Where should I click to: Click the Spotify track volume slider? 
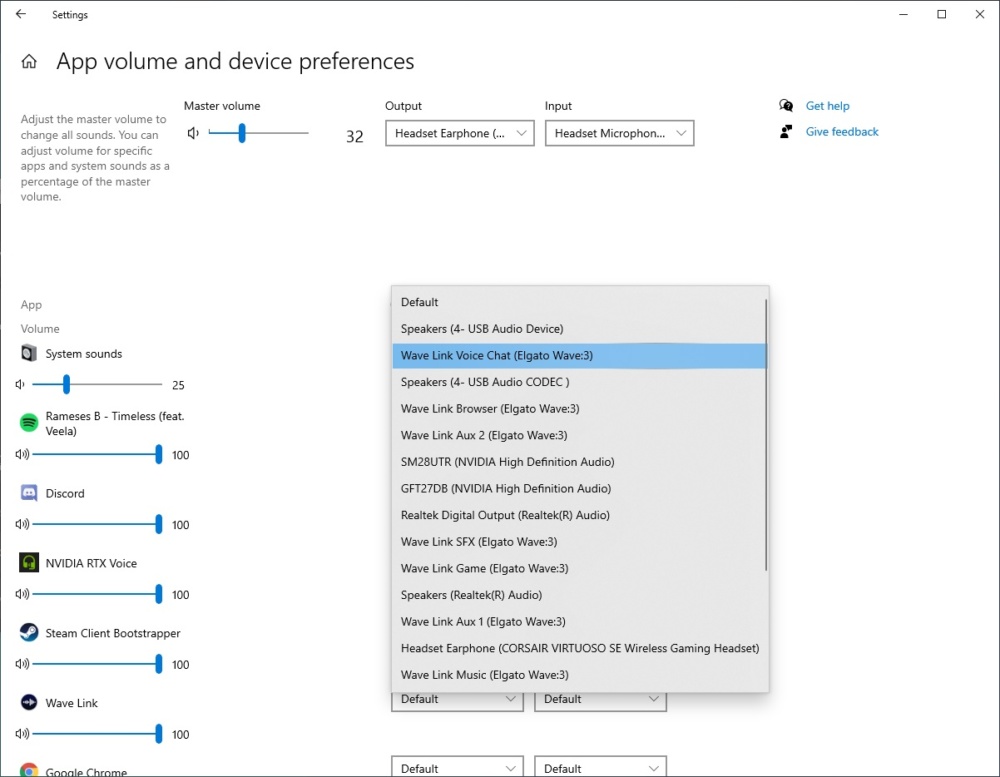coord(97,454)
